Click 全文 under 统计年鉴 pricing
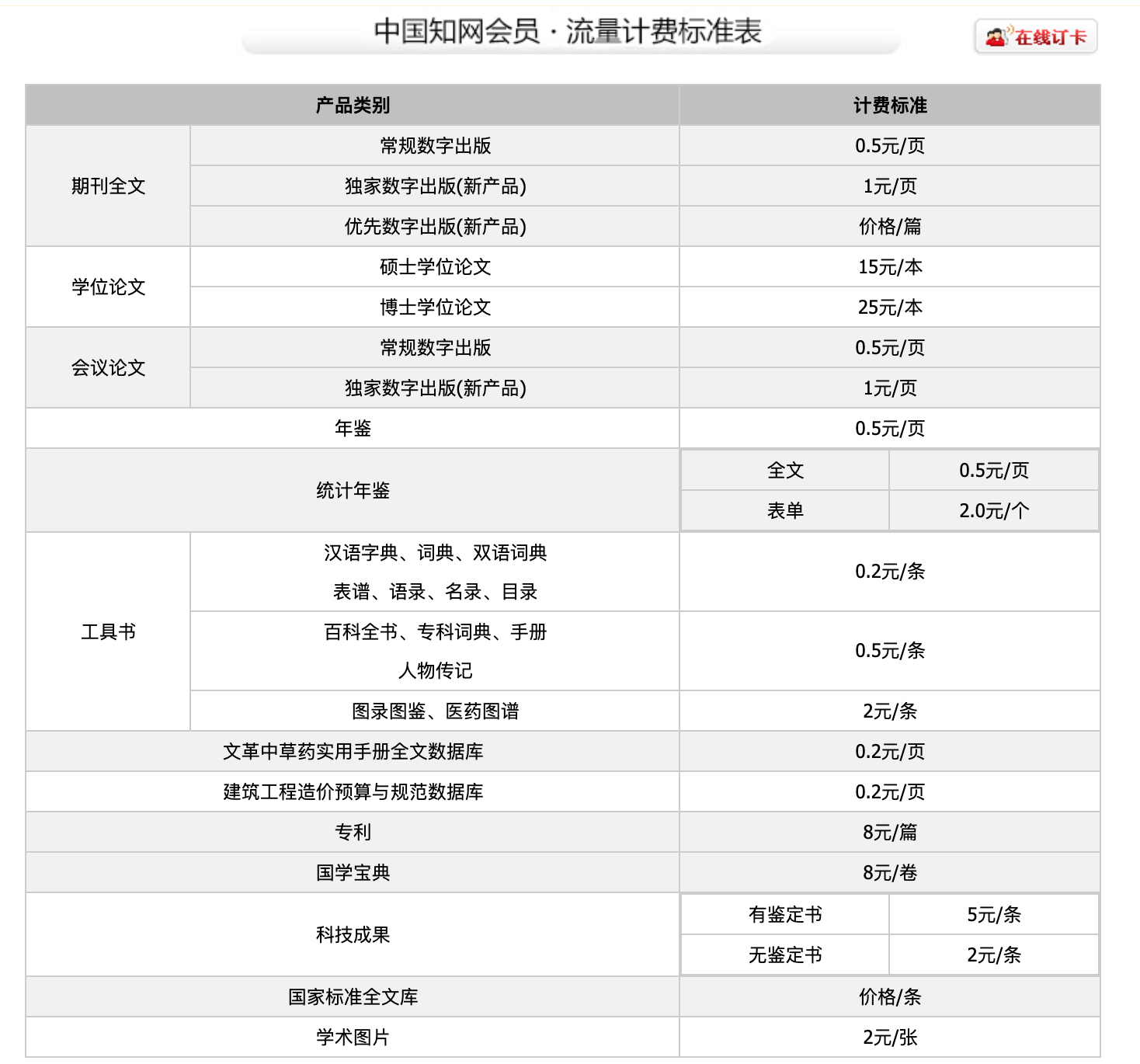The height and width of the screenshot is (1064, 1140). [x=785, y=470]
